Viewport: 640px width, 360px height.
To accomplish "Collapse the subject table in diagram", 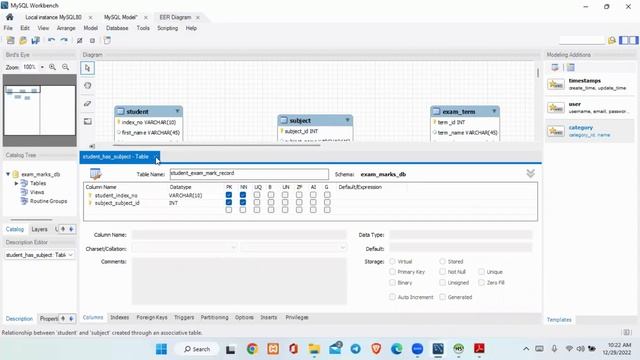I will click(348, 120).
